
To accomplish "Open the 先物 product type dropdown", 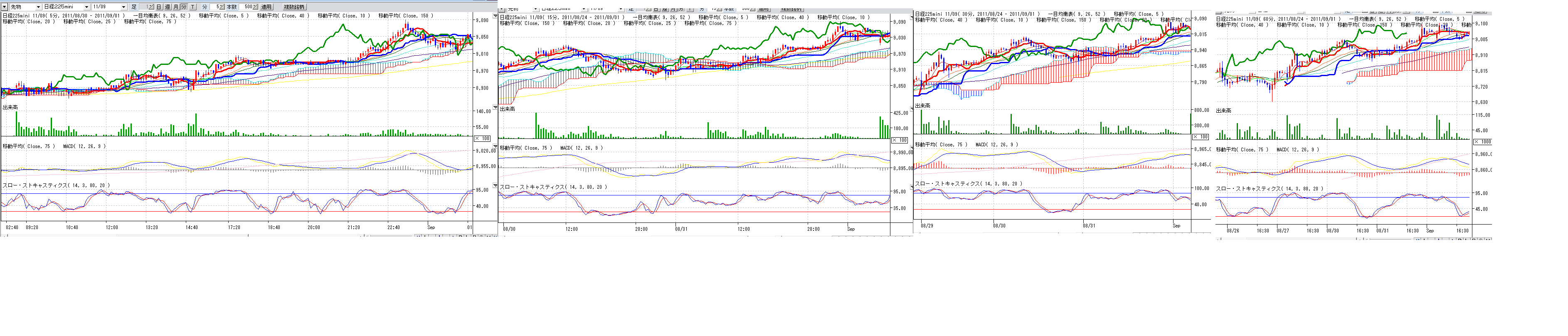I will tap(38, 7).
